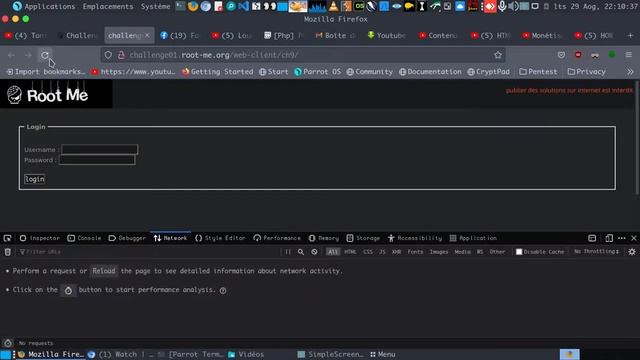Filter requests by XHR
The image size is (640, 360).
pos(396,252)
